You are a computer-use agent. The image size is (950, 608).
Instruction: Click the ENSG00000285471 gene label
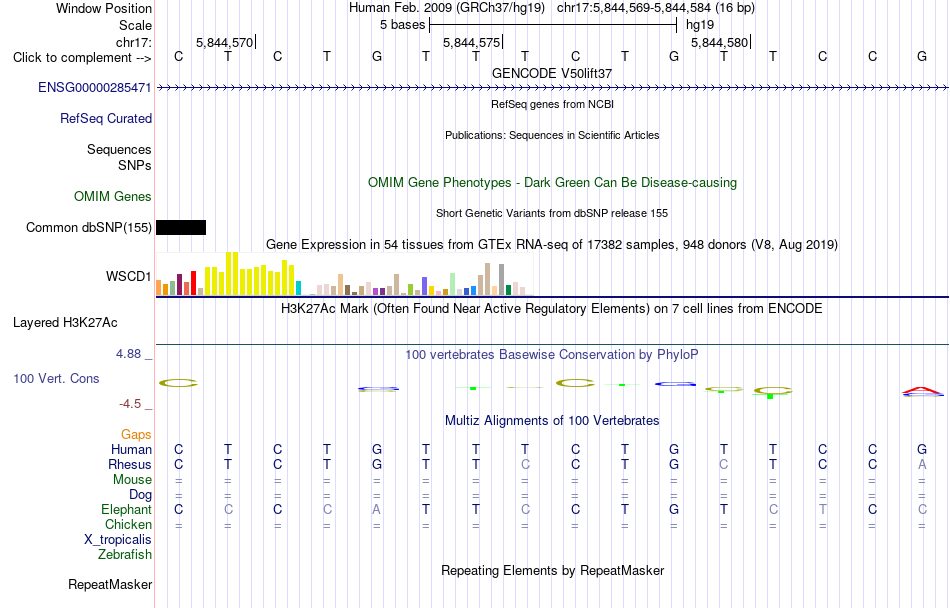pyautogui.click(x=95, y=88)
